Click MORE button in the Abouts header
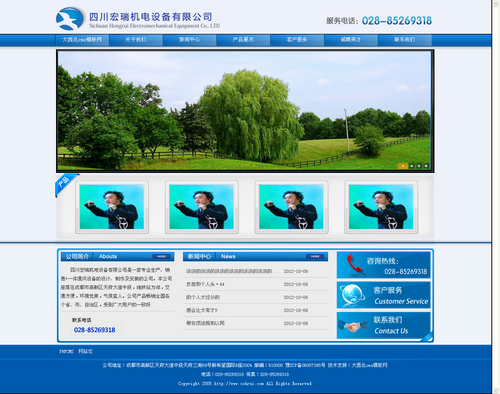Image resolution: width=500 pixels, height=394 pixels. pos(161,256)
